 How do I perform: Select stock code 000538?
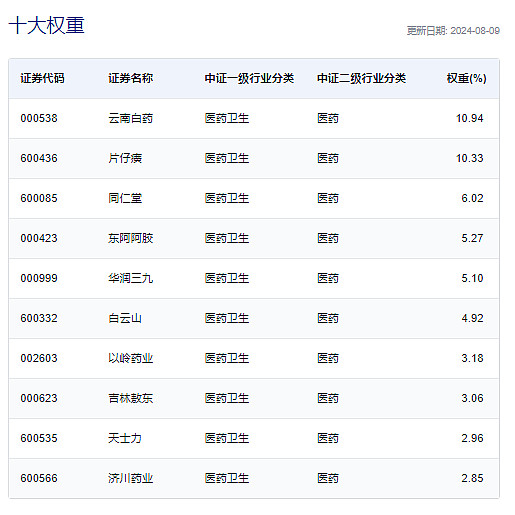(x=39, y=118)
